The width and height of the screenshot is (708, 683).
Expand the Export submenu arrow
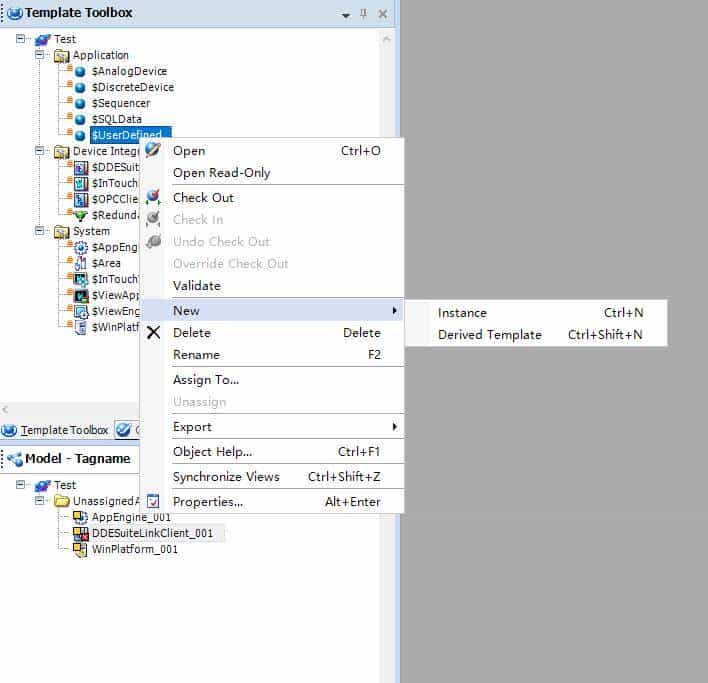(395, 427)
